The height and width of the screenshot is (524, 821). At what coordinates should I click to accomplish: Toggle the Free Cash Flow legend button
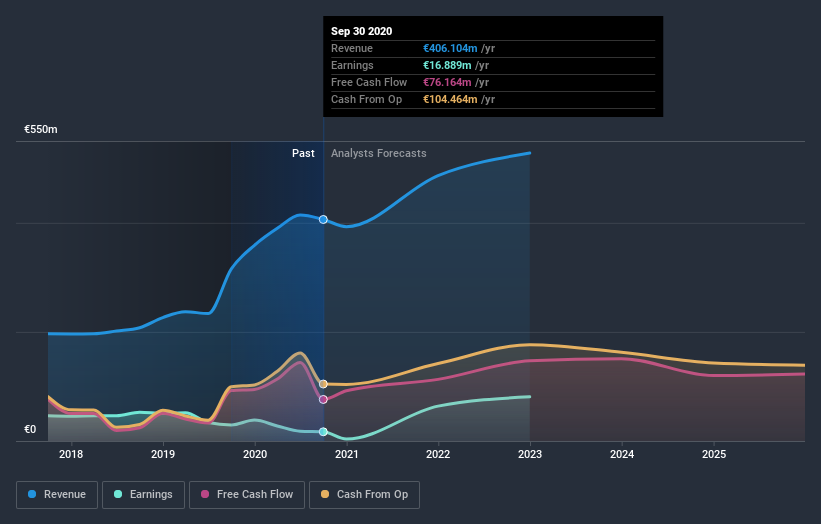[x=247, y=495]
